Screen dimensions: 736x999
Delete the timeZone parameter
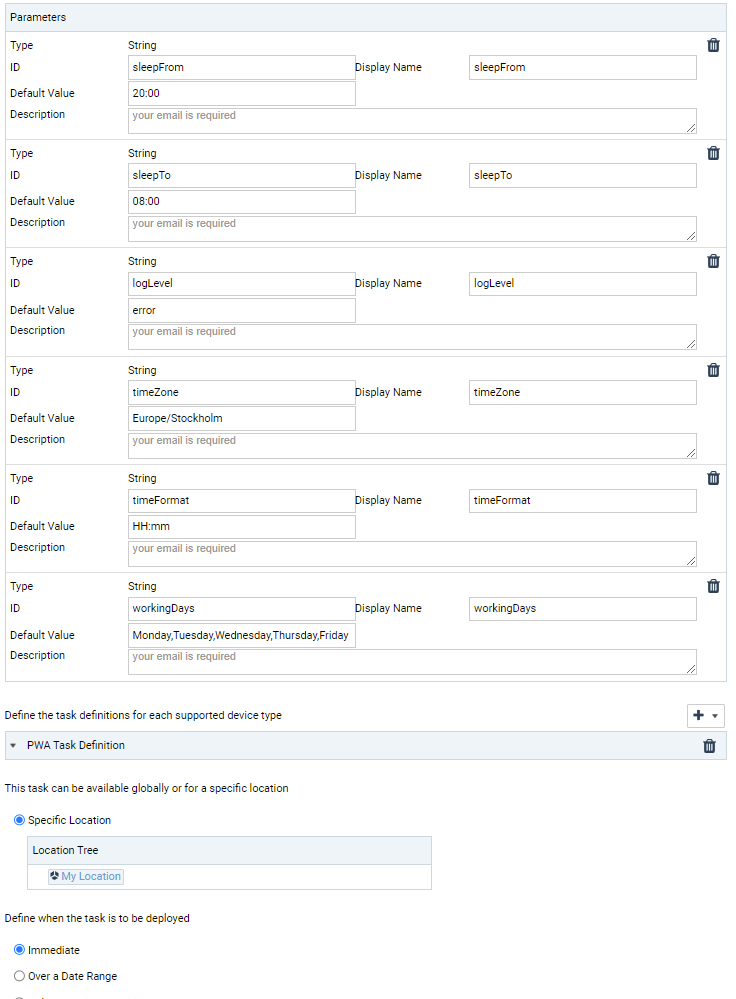coord(713,370)
